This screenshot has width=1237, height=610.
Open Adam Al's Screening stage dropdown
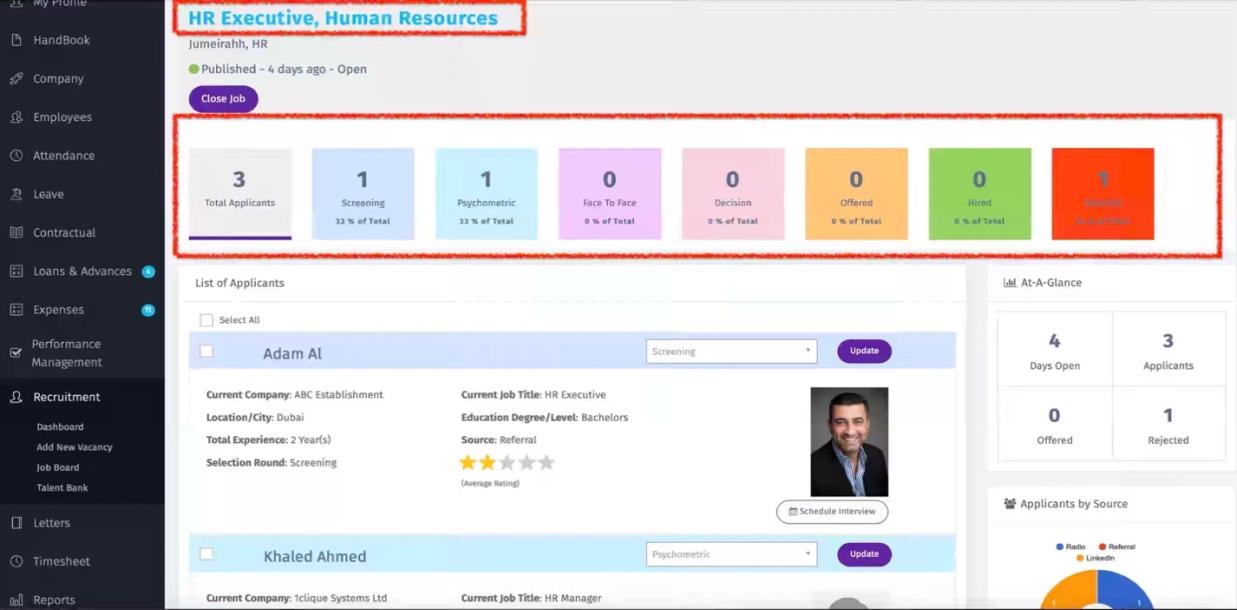point(731,351)
